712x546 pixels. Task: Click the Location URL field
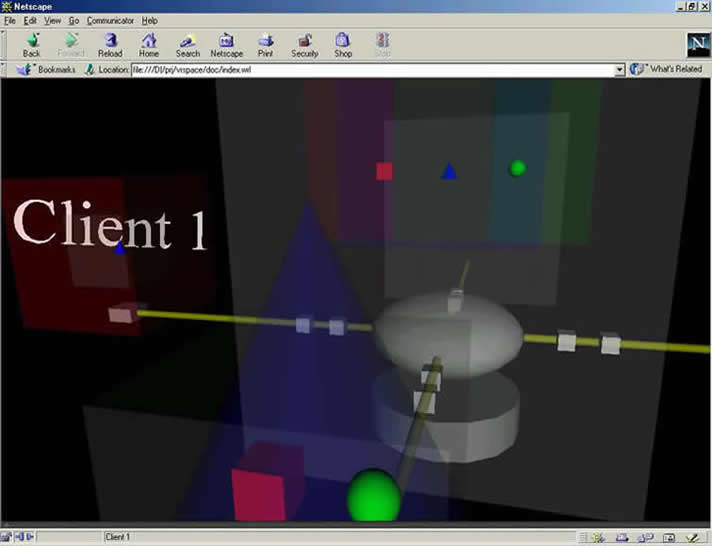(x=370, y=69)
